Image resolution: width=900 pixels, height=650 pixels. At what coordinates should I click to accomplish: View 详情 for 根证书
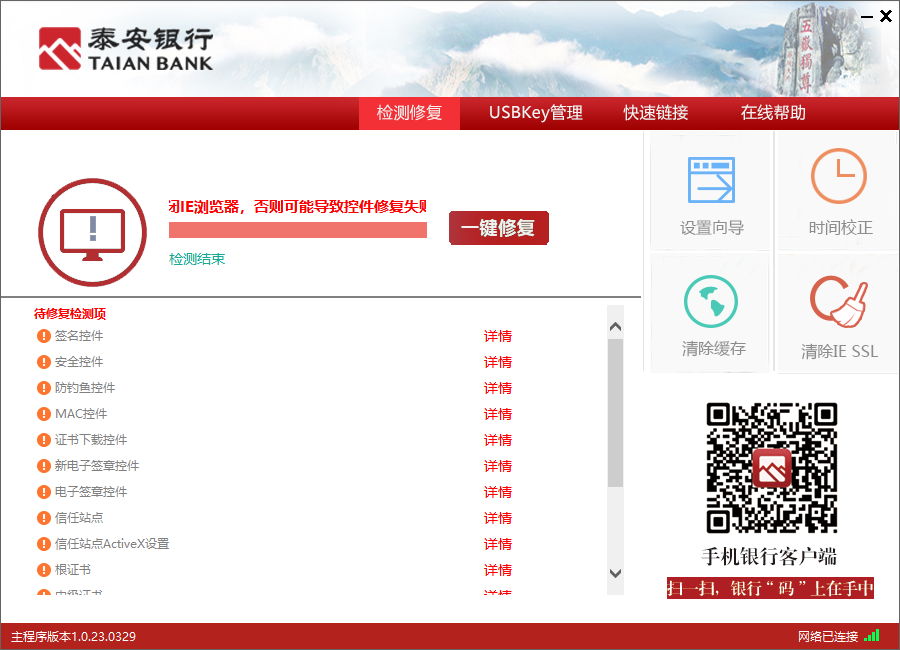point(498,570)
